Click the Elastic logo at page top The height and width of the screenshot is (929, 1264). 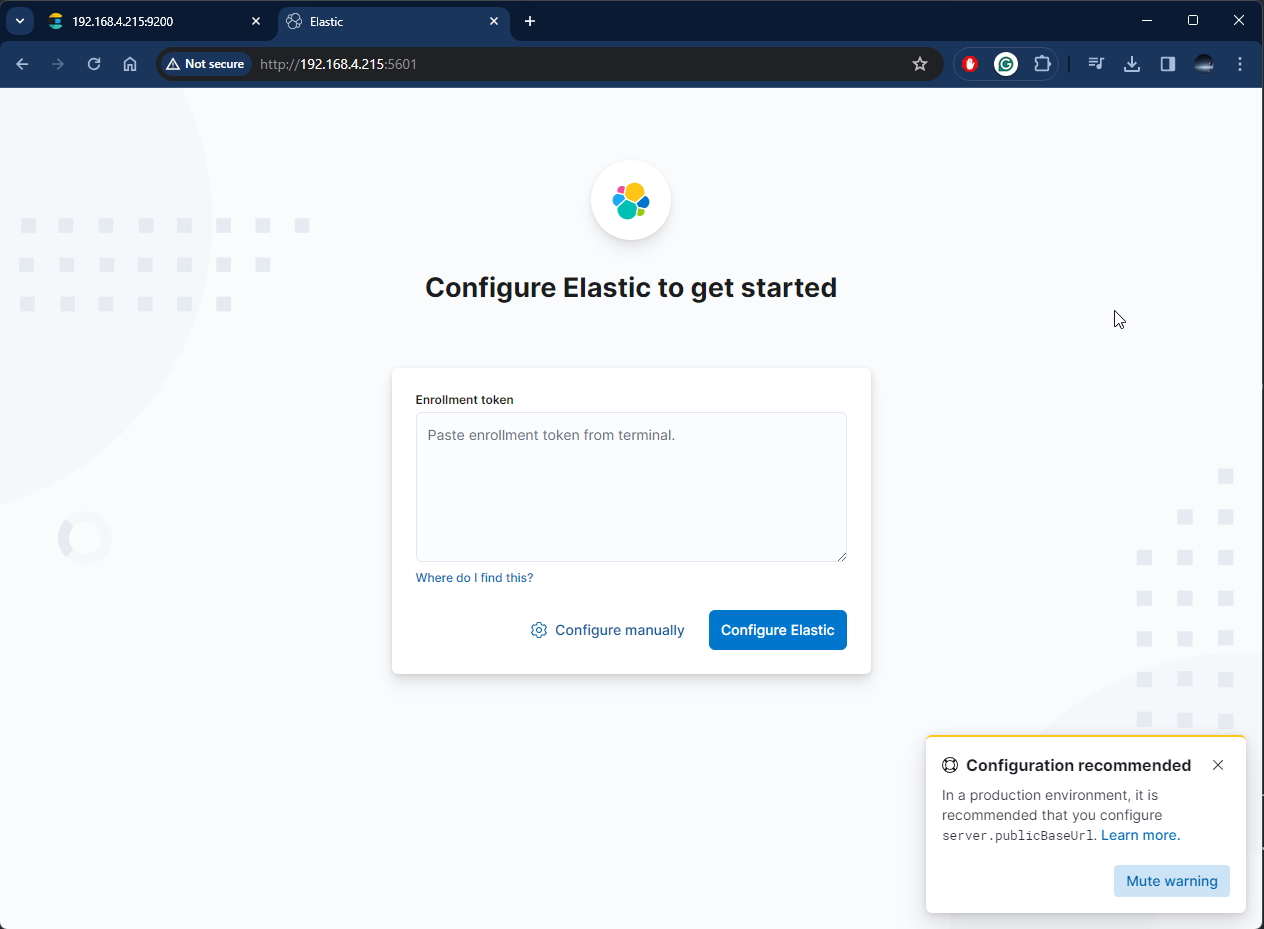coord(631,201)
